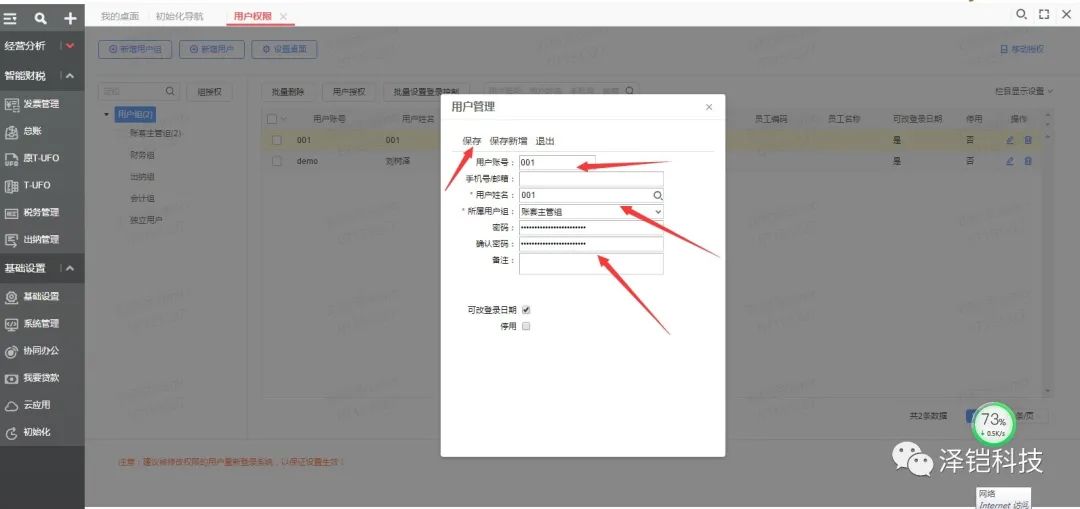
Task: Check the select-all checkbox in table header
Action: [272, 119]
